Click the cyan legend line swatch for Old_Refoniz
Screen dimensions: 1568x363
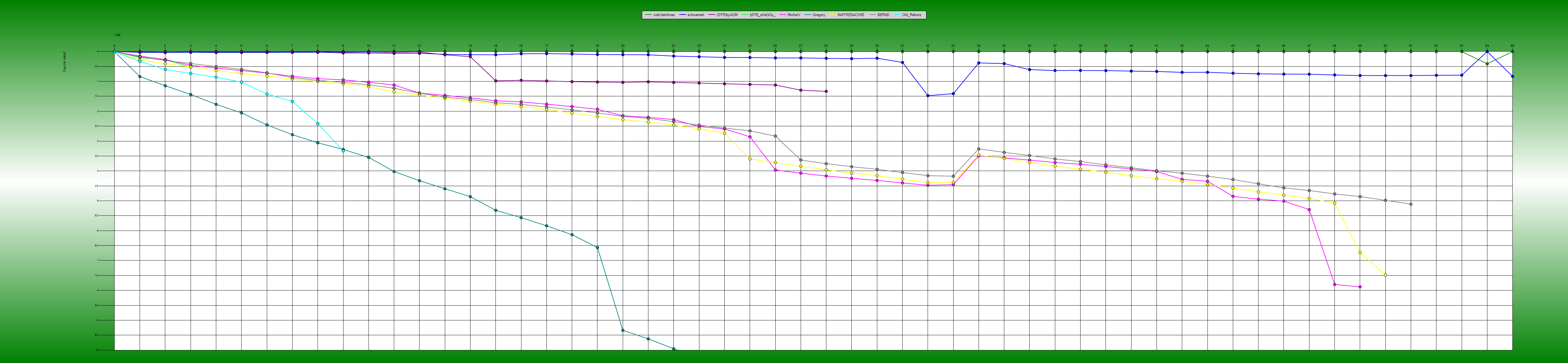[897, 15]
